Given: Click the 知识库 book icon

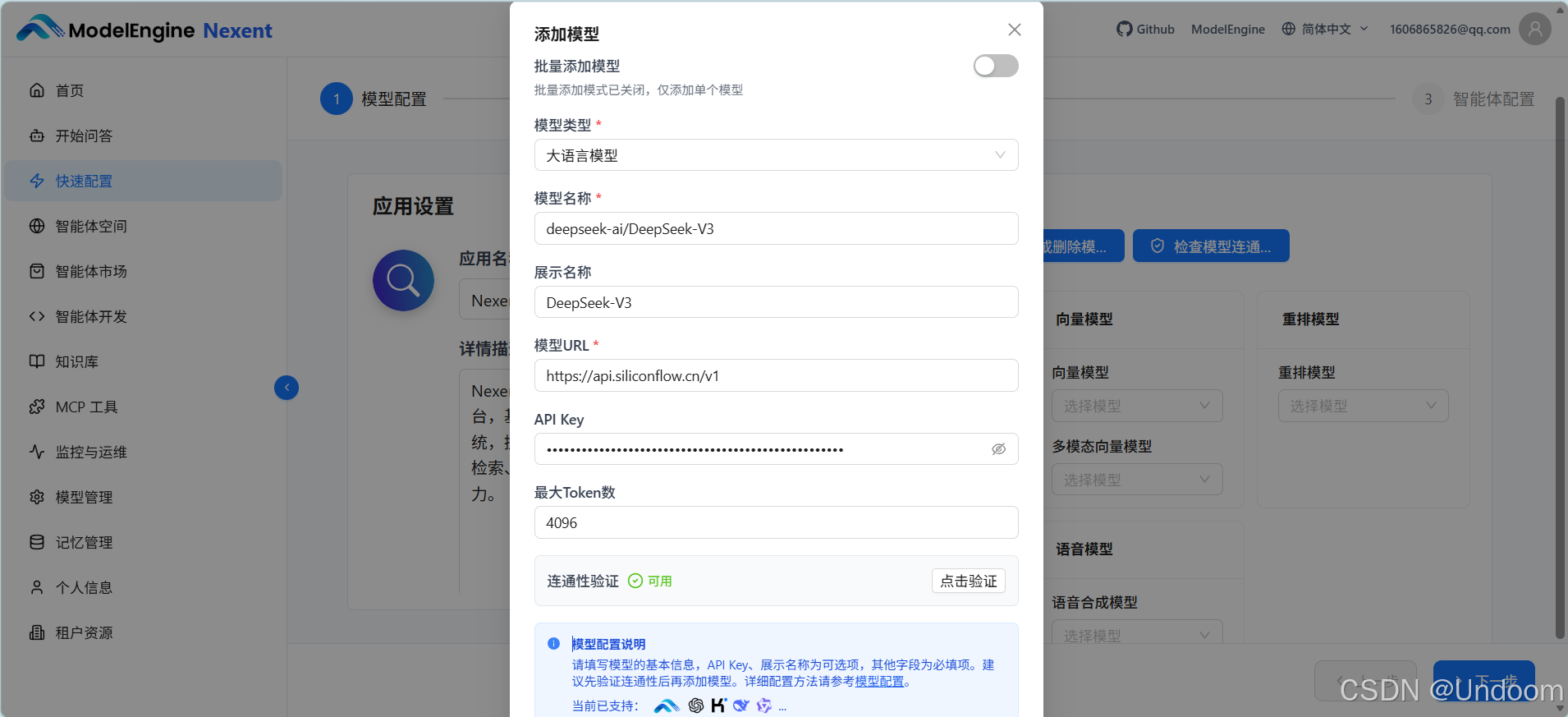Looking at the screenshot, I should coord(37,361).
